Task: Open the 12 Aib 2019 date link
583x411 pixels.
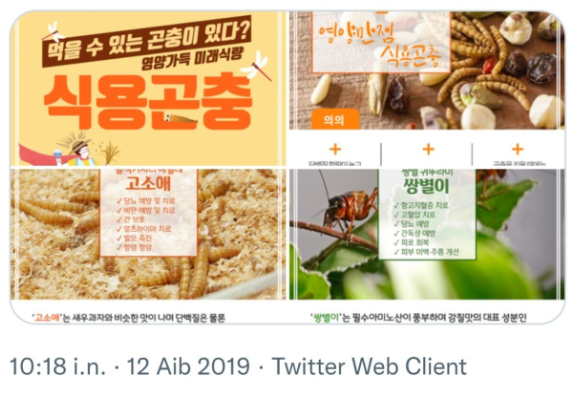Action: click(x=188, y=366)
